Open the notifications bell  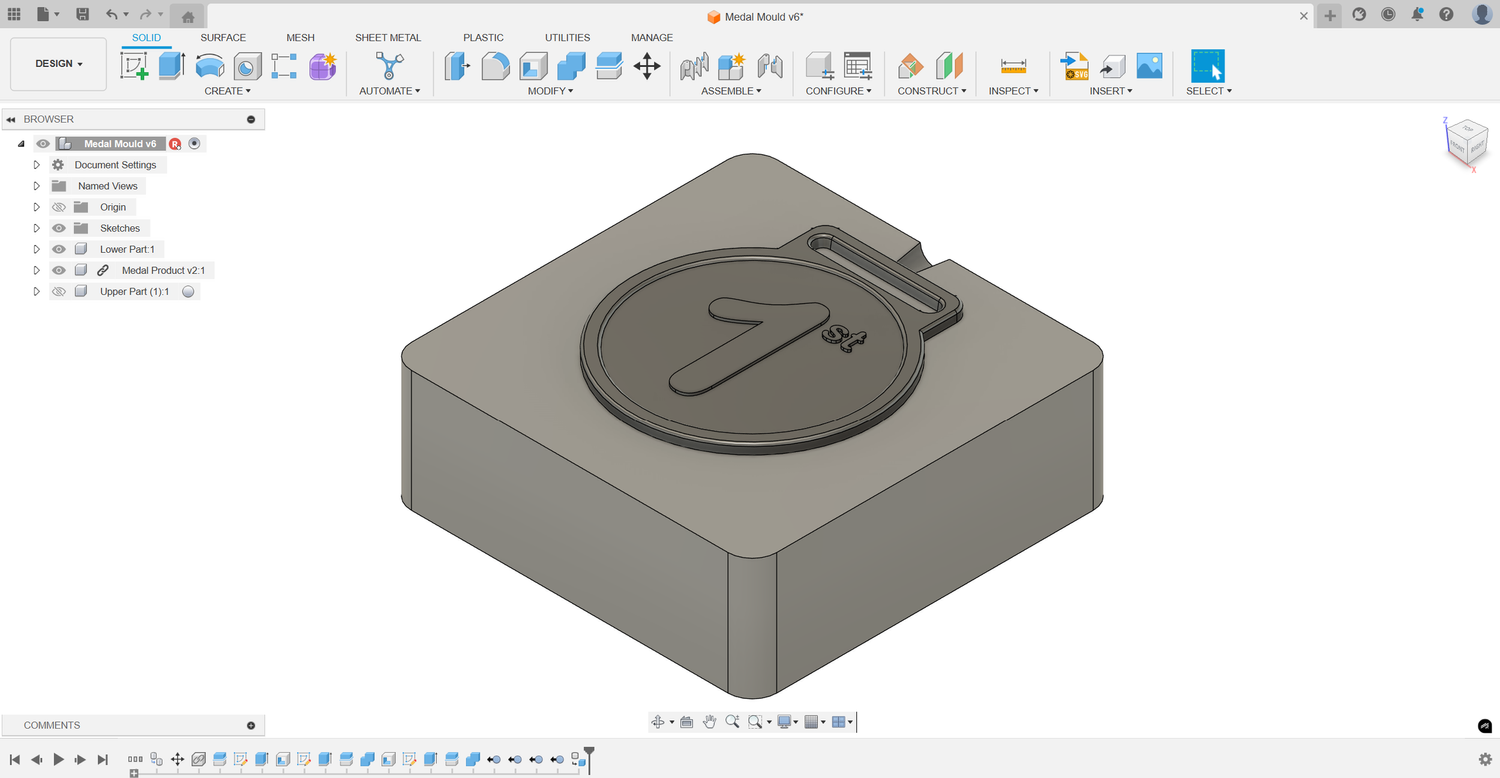(1417, 14)
